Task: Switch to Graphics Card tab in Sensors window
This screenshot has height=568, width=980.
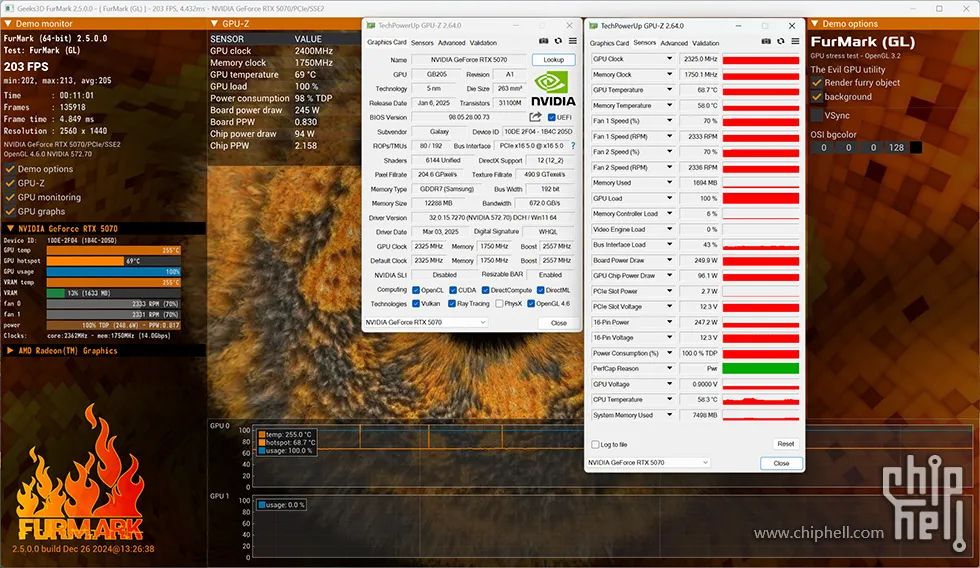Action: pos(609,43)
